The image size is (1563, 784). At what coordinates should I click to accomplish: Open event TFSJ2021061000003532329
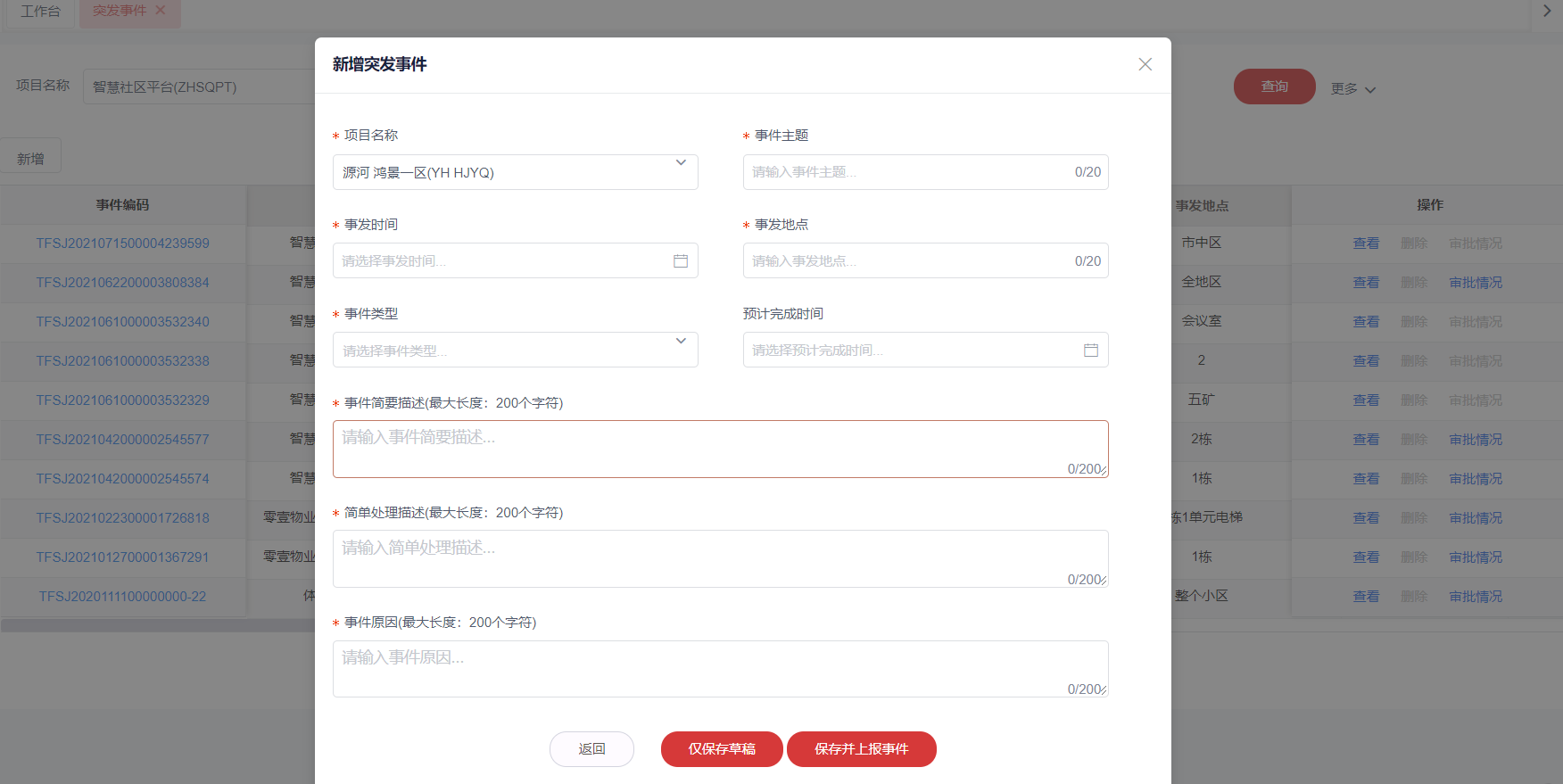[123, 400]
